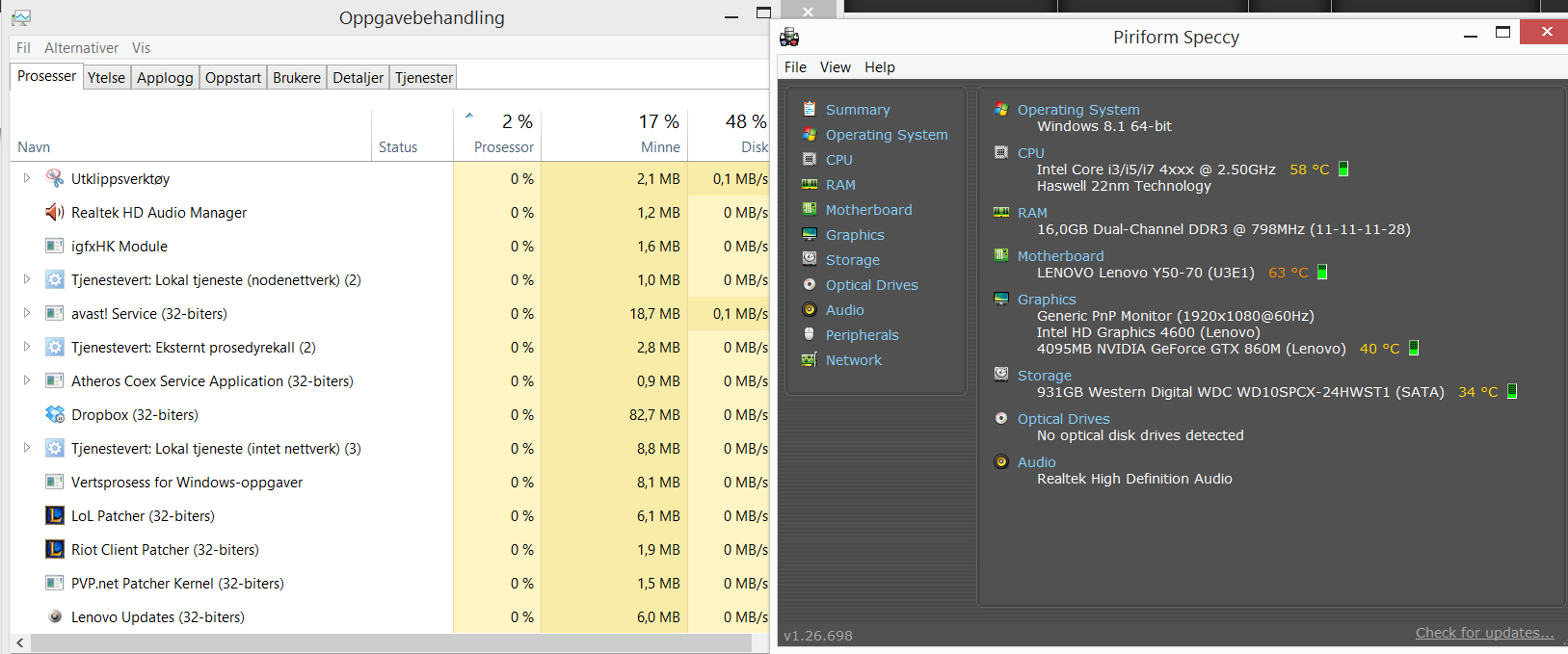
Task: Click the PVP.net Patcher Kernel icon
Action: 55,583
